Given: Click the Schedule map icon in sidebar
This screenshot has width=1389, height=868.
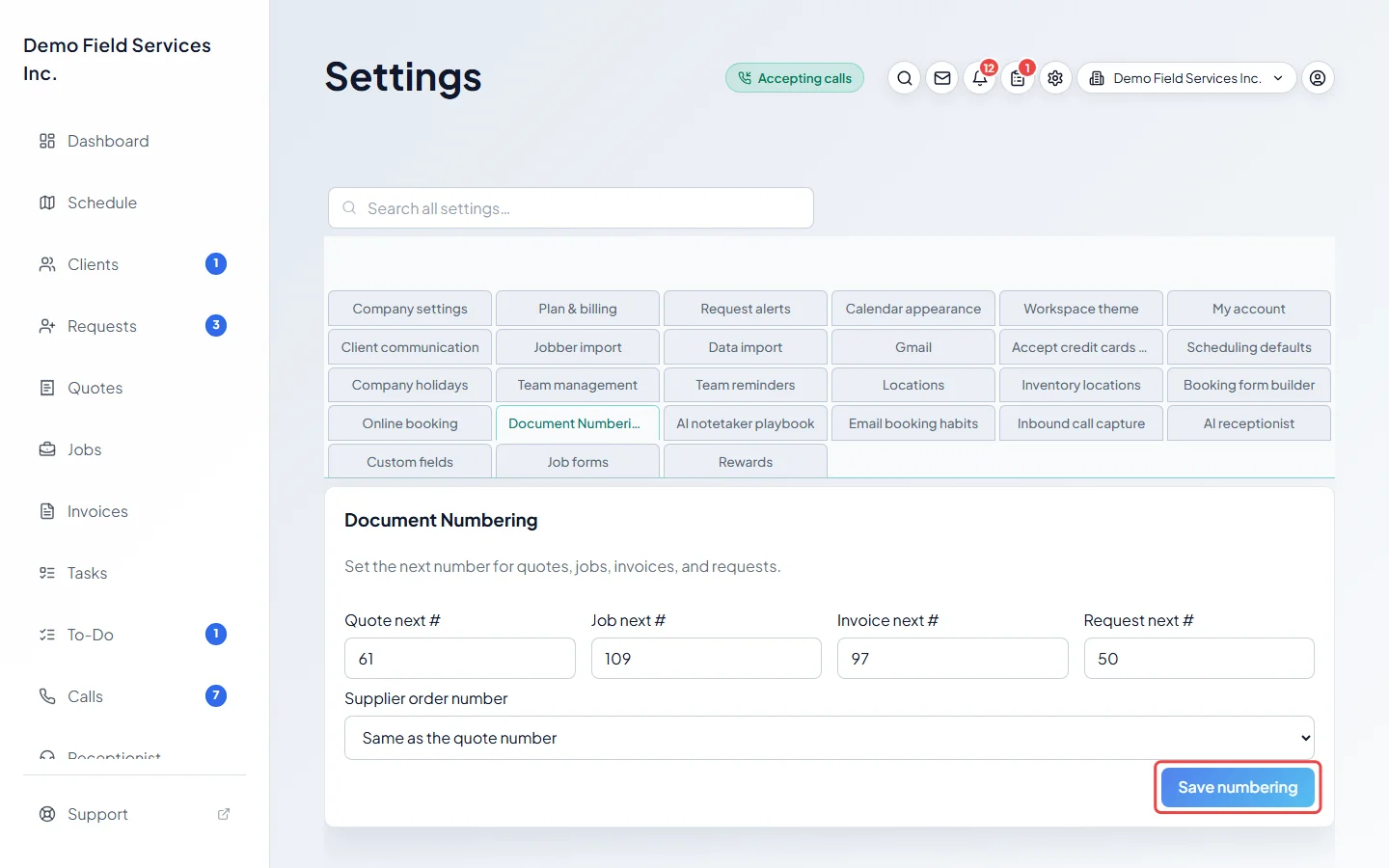Looking at the screenshot, I should 47,203.
